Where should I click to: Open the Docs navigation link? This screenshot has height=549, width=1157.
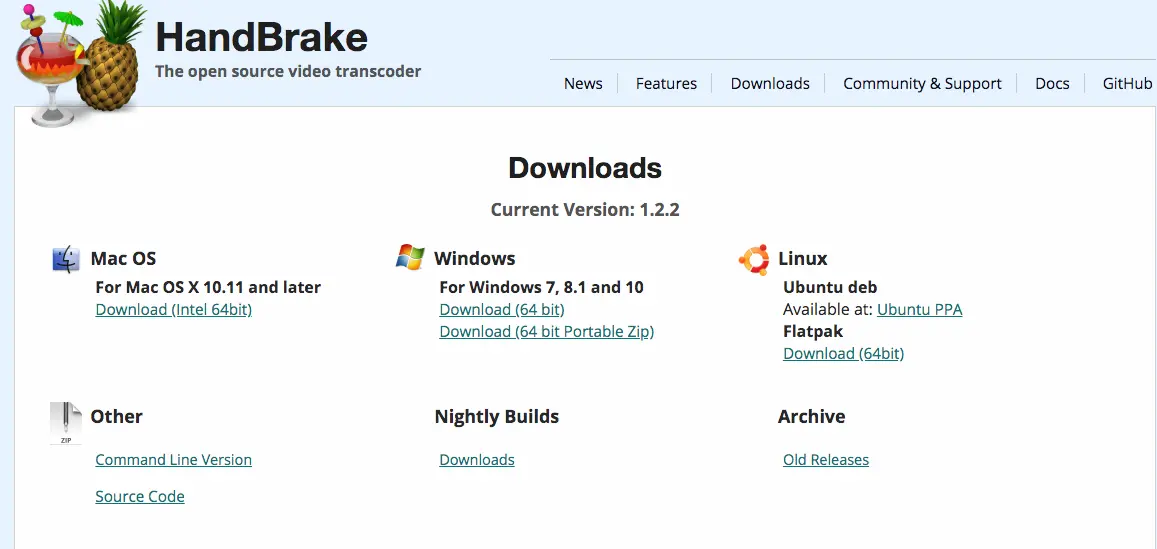point(1052,84)
